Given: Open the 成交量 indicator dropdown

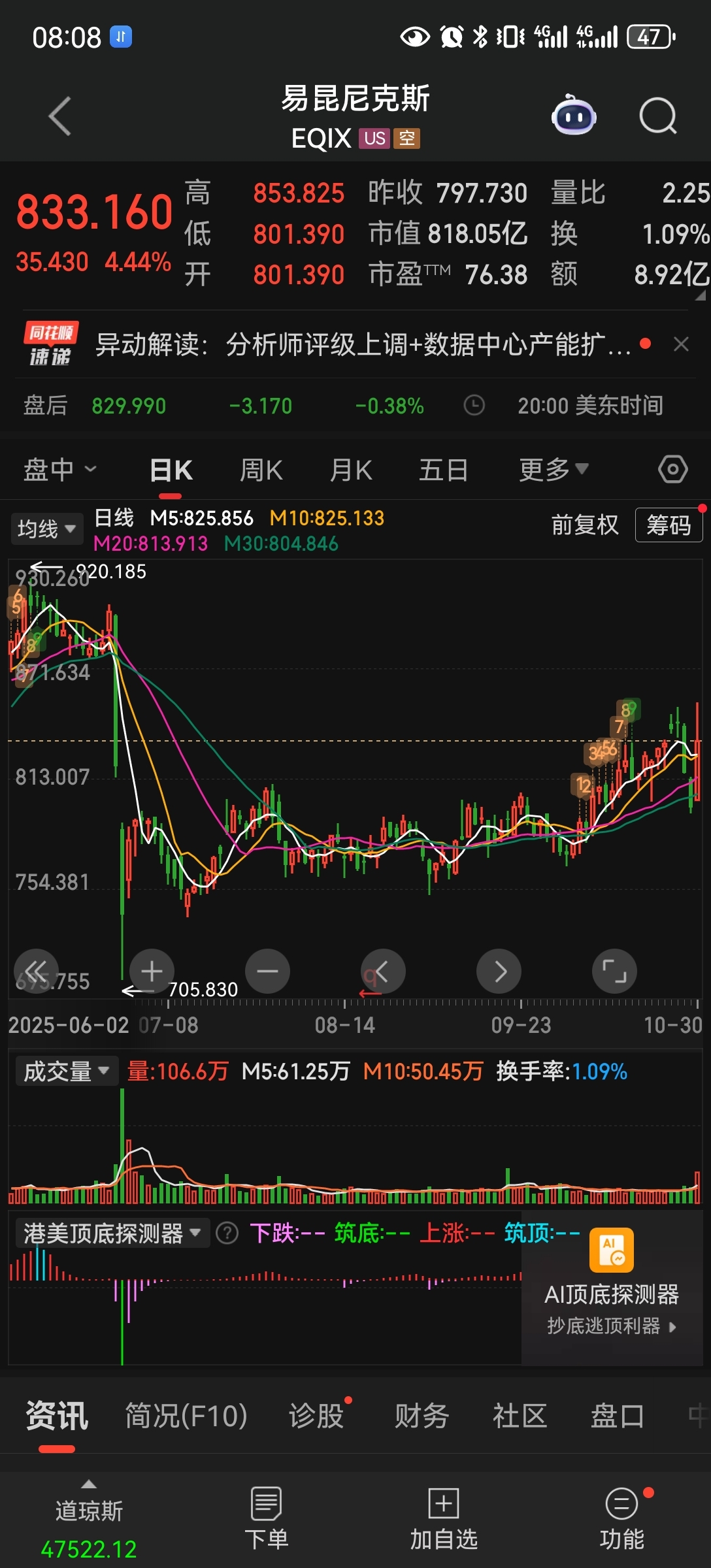Looking at the screenshot, I should pos(67,1071).
